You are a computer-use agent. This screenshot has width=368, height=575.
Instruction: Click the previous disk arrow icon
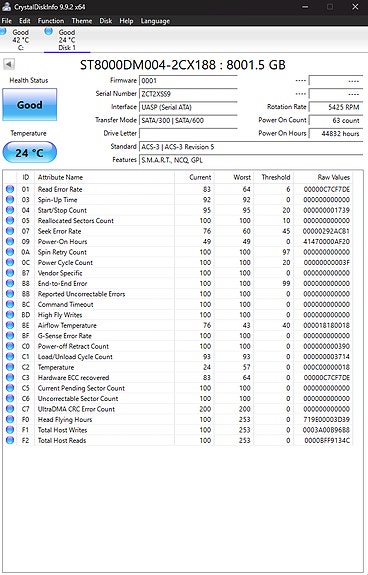tap(9, 64)
